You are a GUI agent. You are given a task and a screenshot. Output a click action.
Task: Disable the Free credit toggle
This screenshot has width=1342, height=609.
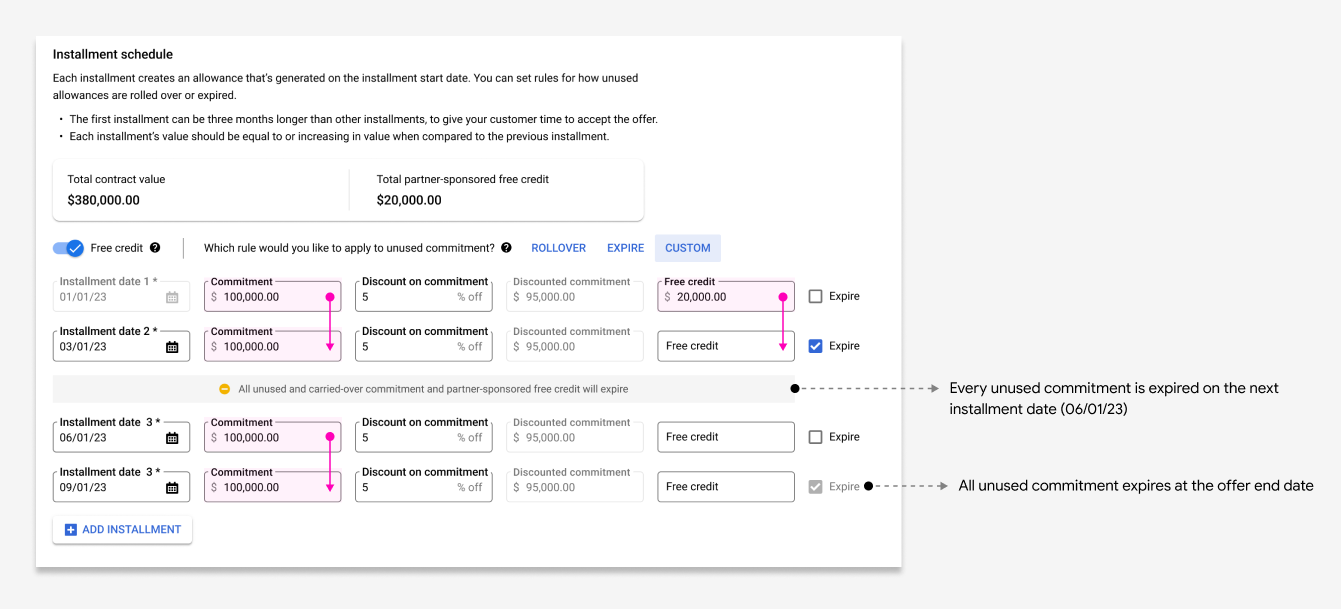click(70, 247)
